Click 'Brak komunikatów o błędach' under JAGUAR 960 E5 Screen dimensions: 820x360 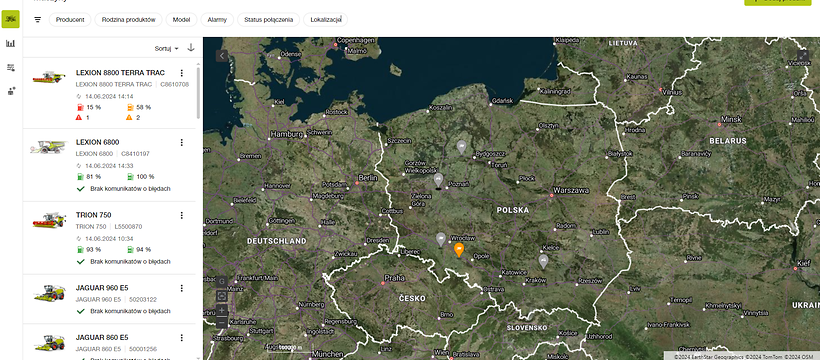coord(130,311)
